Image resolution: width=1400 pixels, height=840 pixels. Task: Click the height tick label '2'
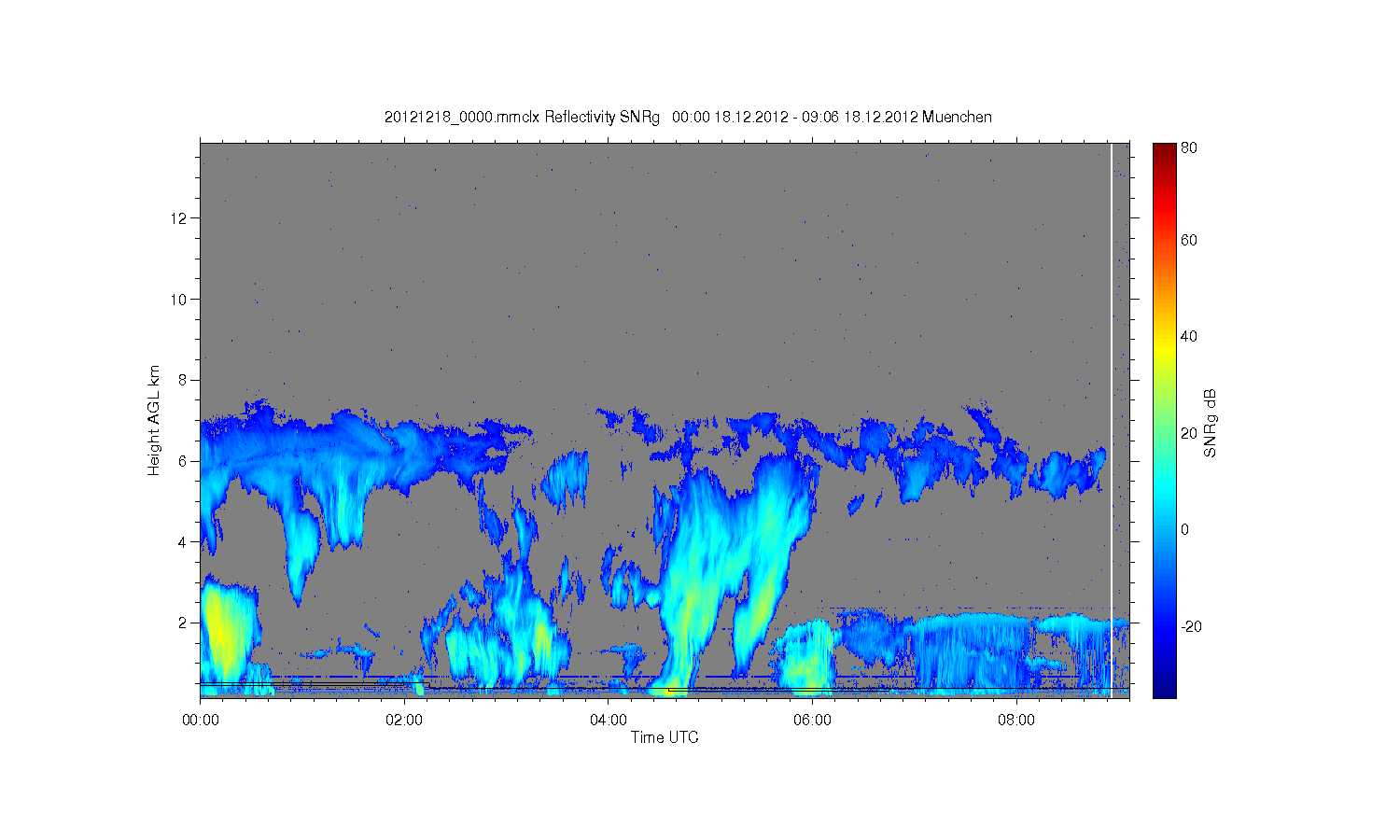coord(184,623)
